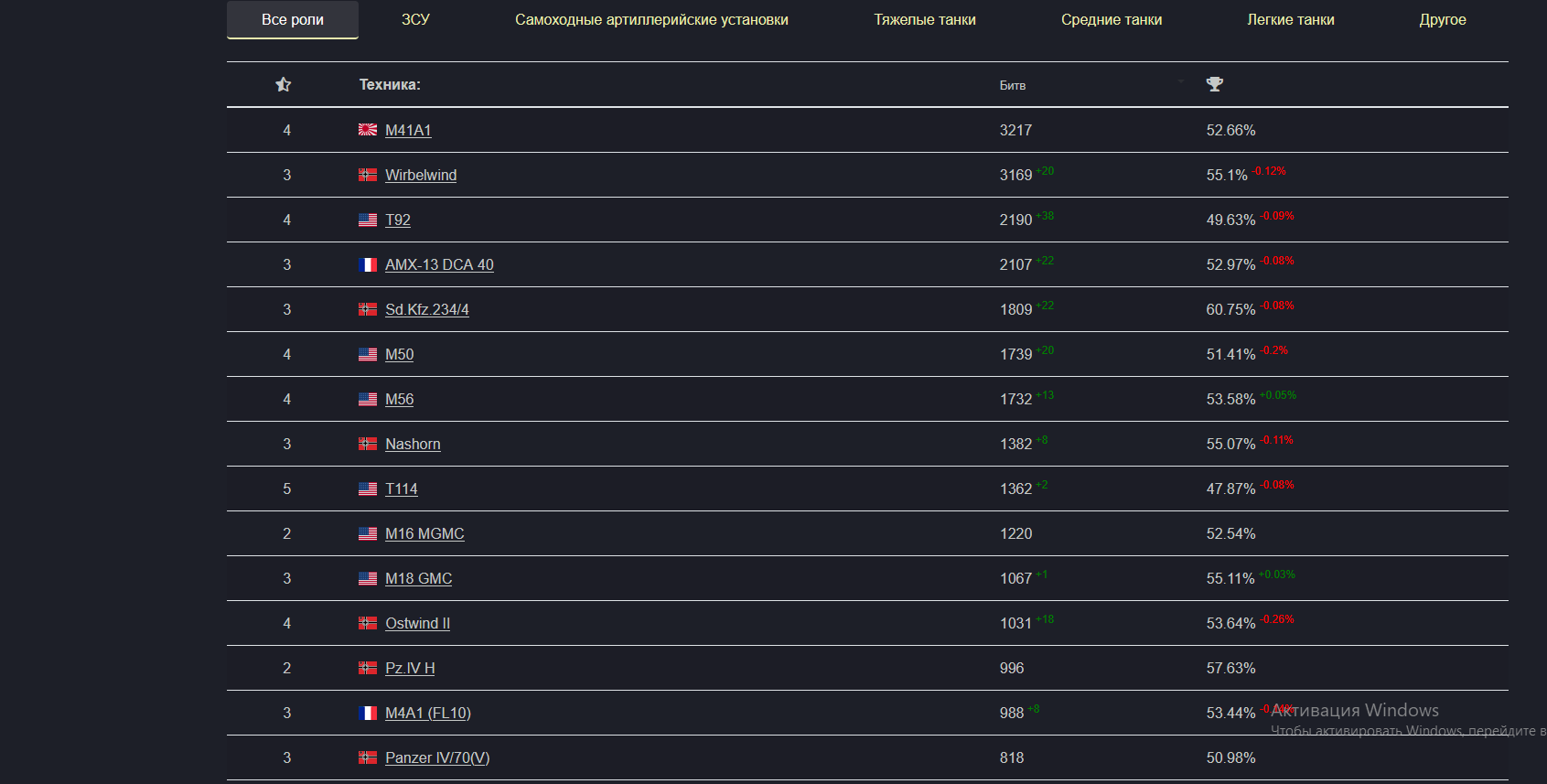The width and height of the screenshot is (1547, 784).
Task: Click the US flag beside T92
Action: tap(368, 220)
